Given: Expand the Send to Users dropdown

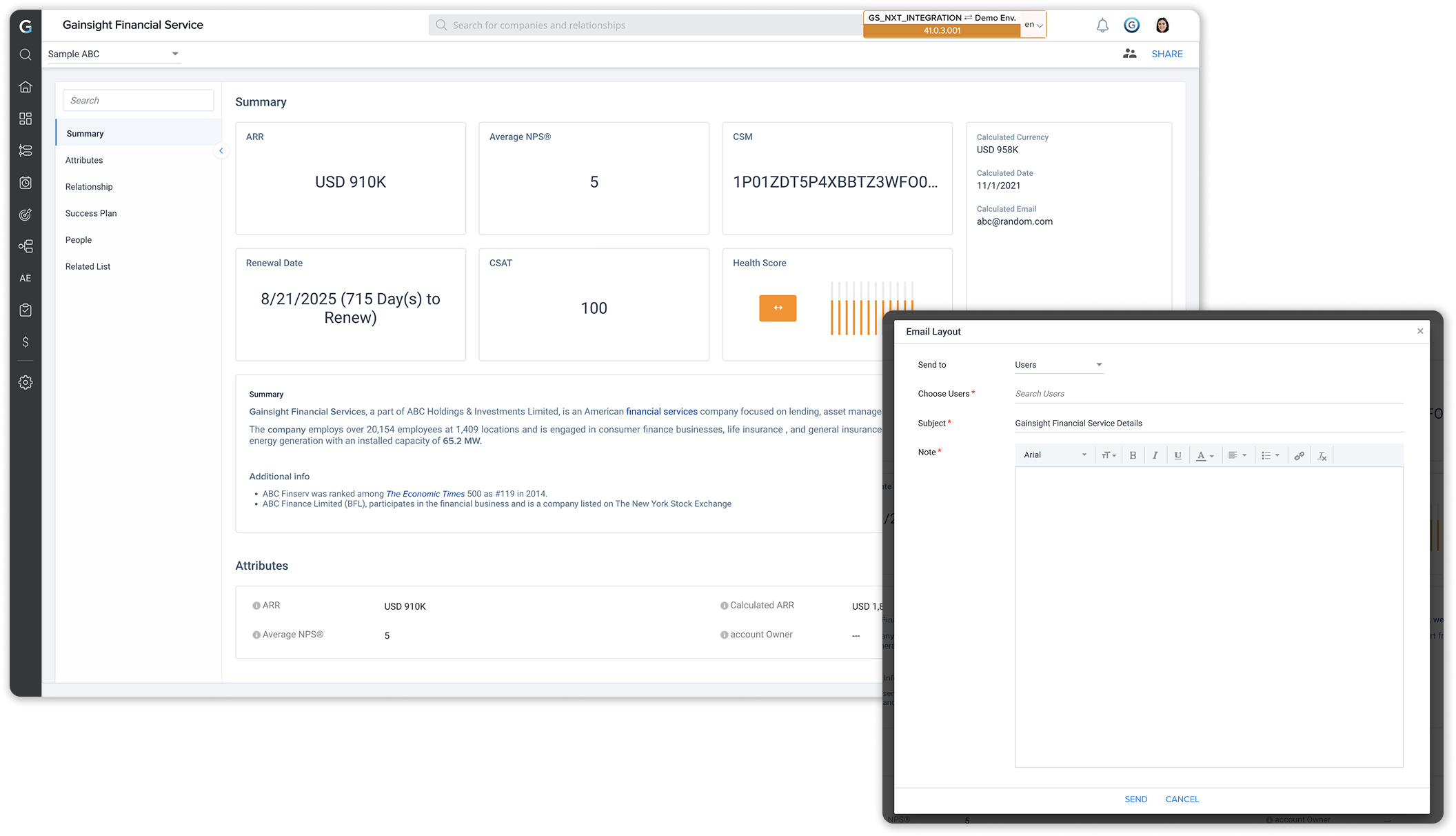Looking at the screenshot, I should (1058, 365).
